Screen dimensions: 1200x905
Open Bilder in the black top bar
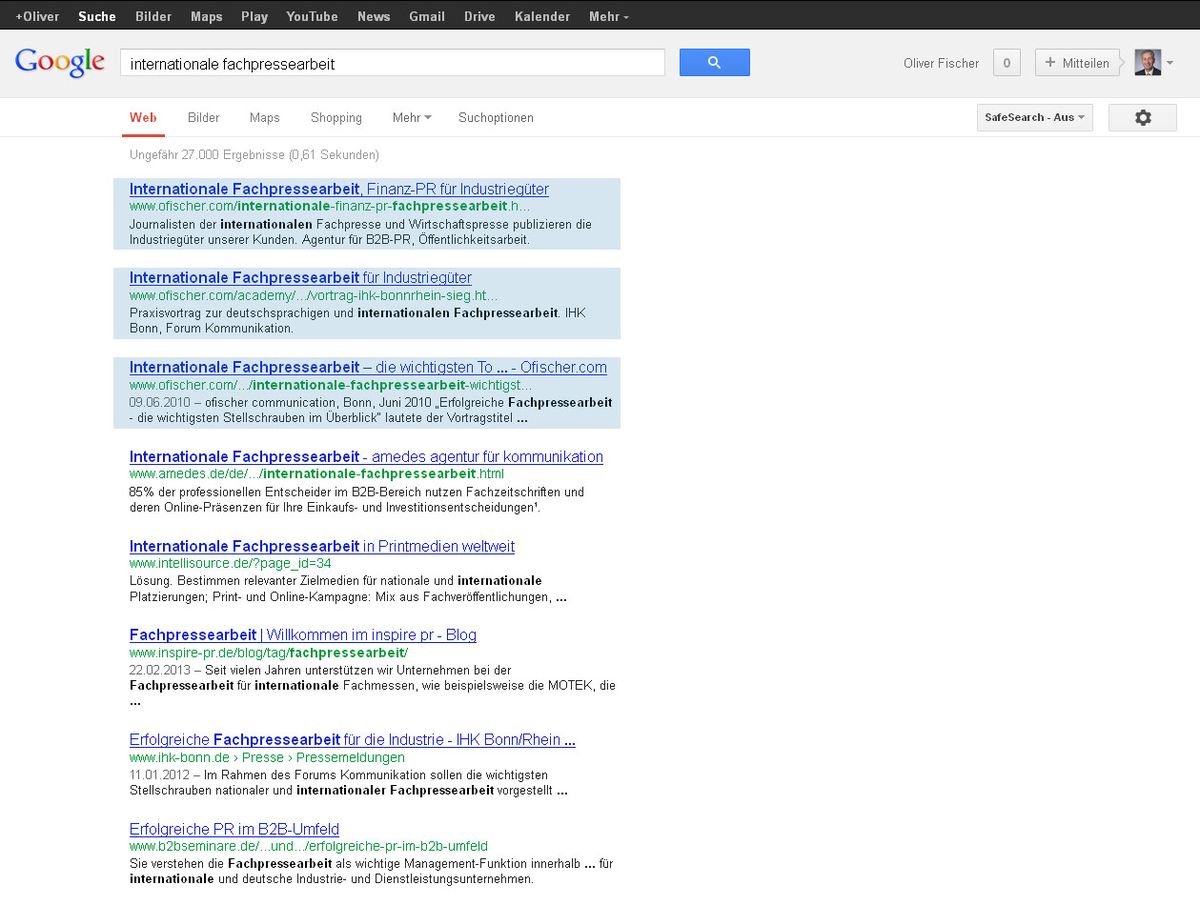point(154,16)
